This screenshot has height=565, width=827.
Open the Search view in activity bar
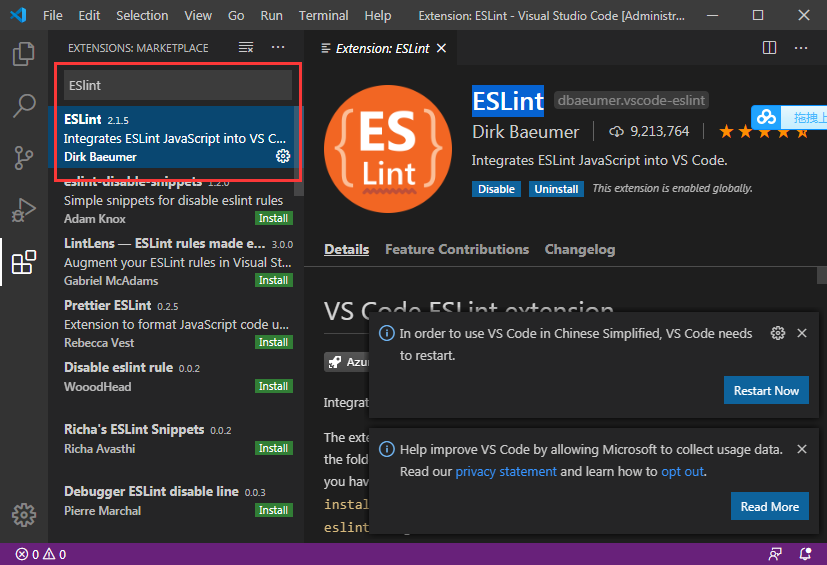[24, 106]
